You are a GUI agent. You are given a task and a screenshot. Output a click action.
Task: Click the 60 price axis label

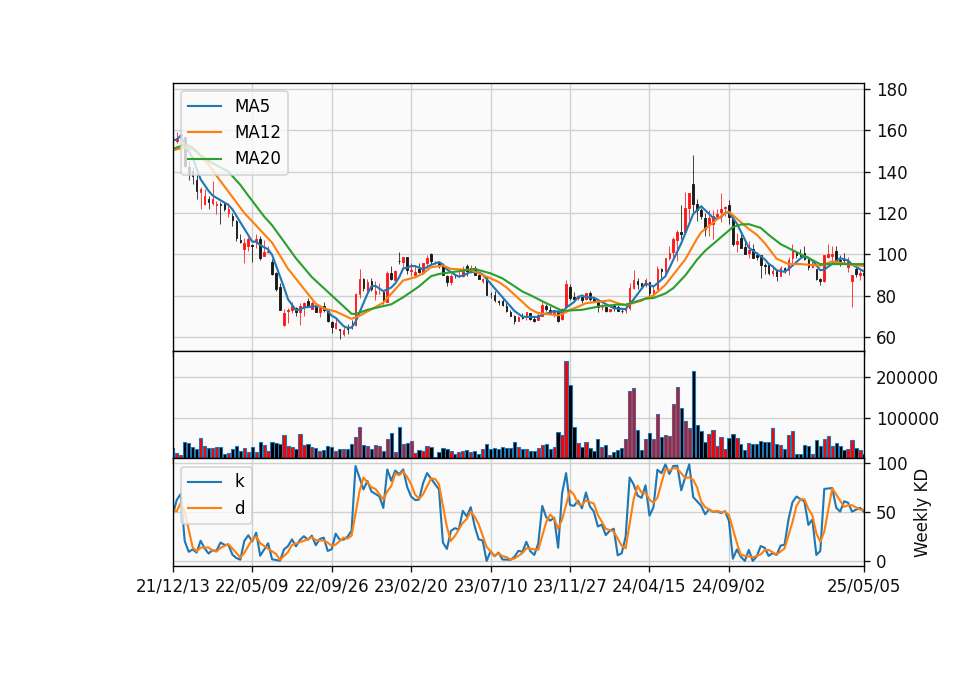click(887, 338)
